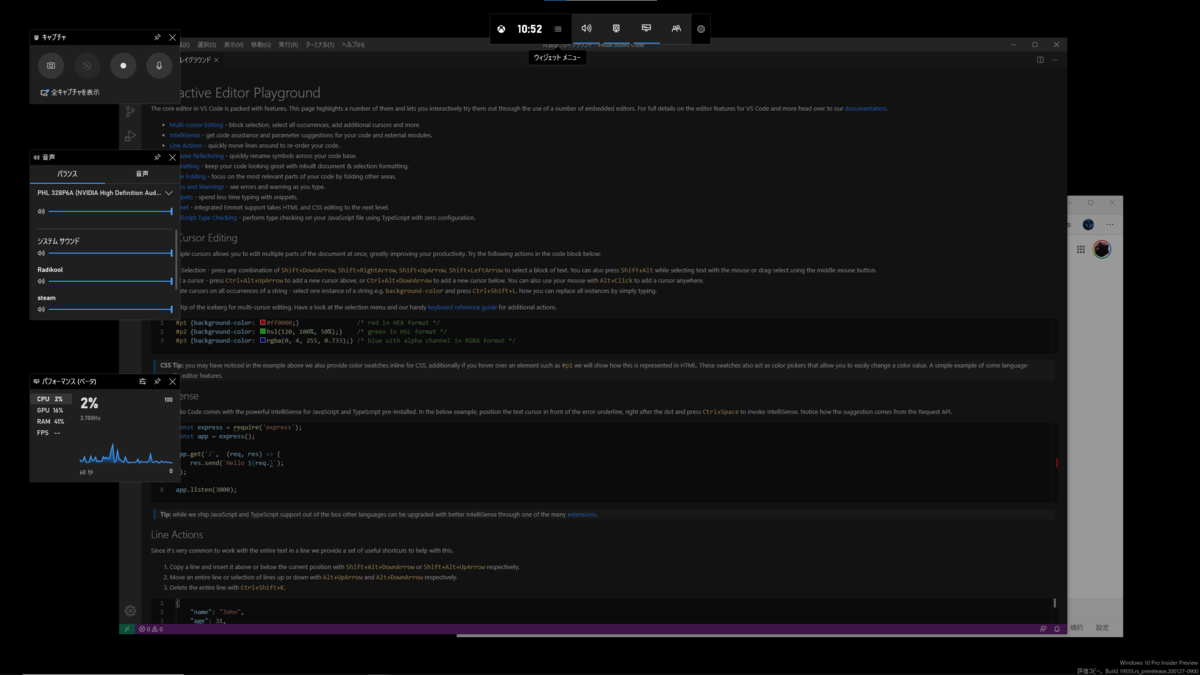Open the widget menu list icon
Screen dimensions: 1200x675
click(558, 29)
